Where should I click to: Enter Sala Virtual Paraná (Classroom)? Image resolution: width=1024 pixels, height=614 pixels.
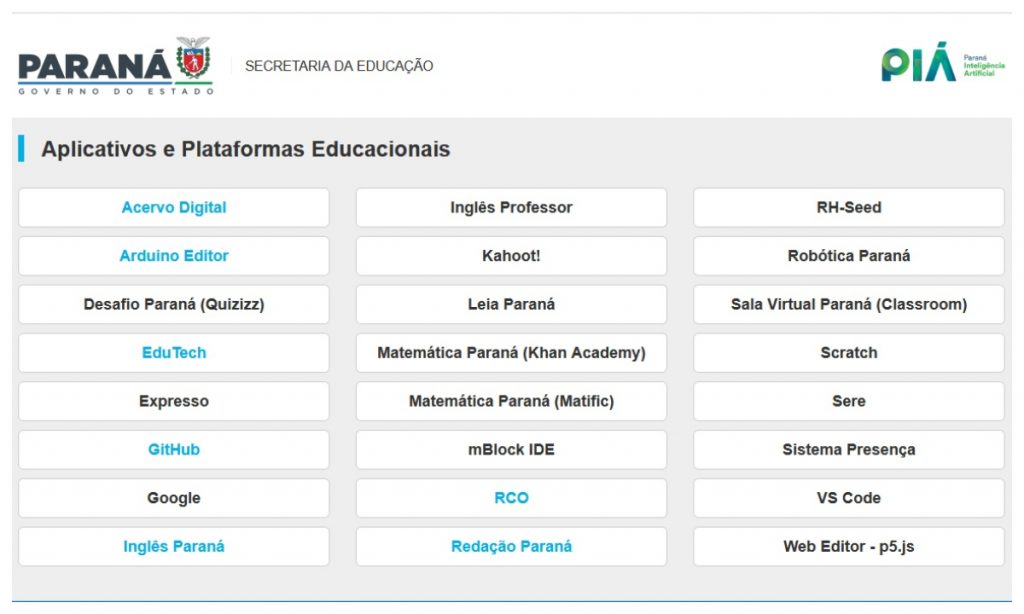click(849, 304)
